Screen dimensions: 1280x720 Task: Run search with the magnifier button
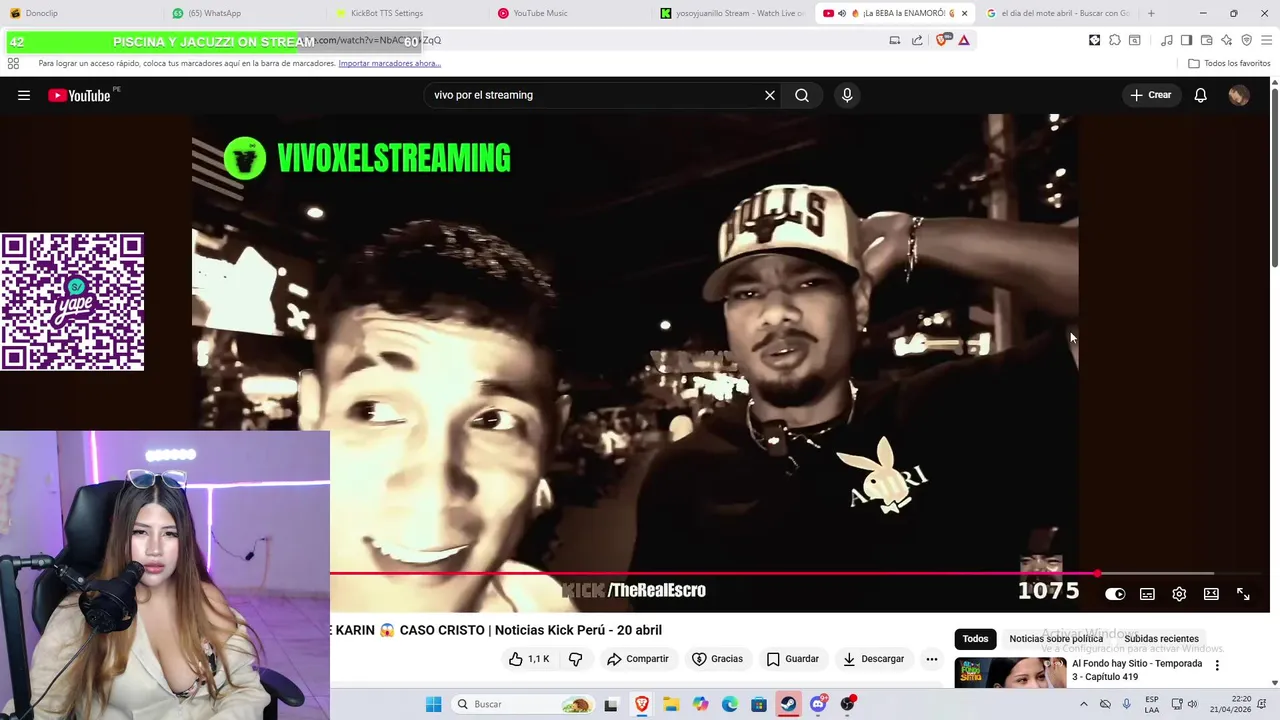click(802, 95)
